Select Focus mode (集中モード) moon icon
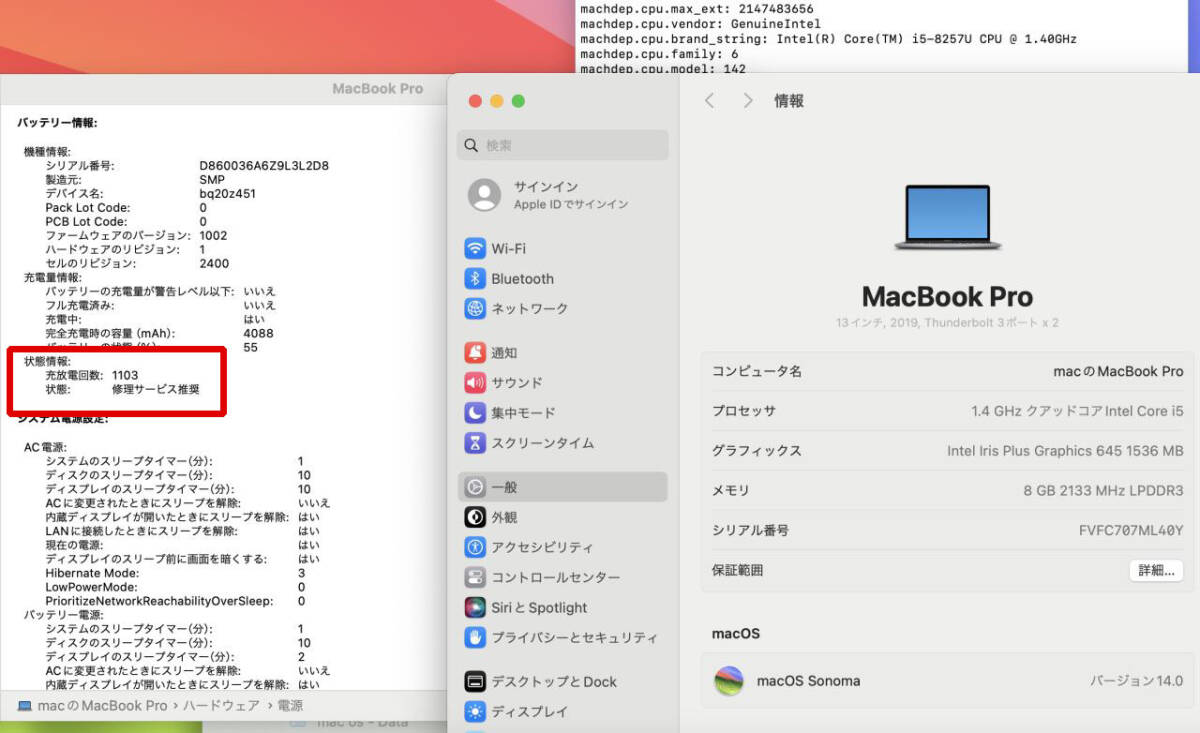 pyautogui.click(x=475, y=412)
